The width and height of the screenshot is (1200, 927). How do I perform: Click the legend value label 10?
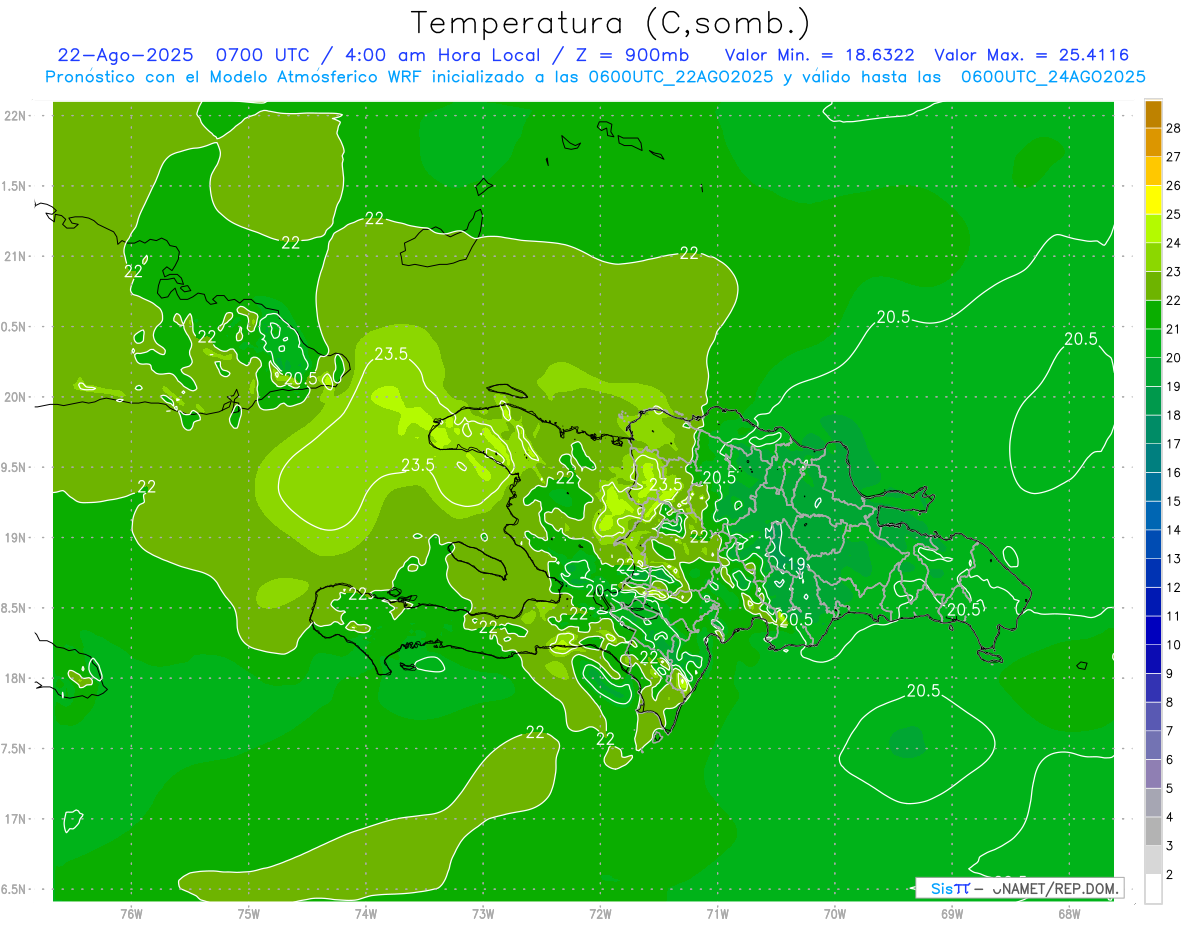pyautogui.click(x=1173, y=645)
